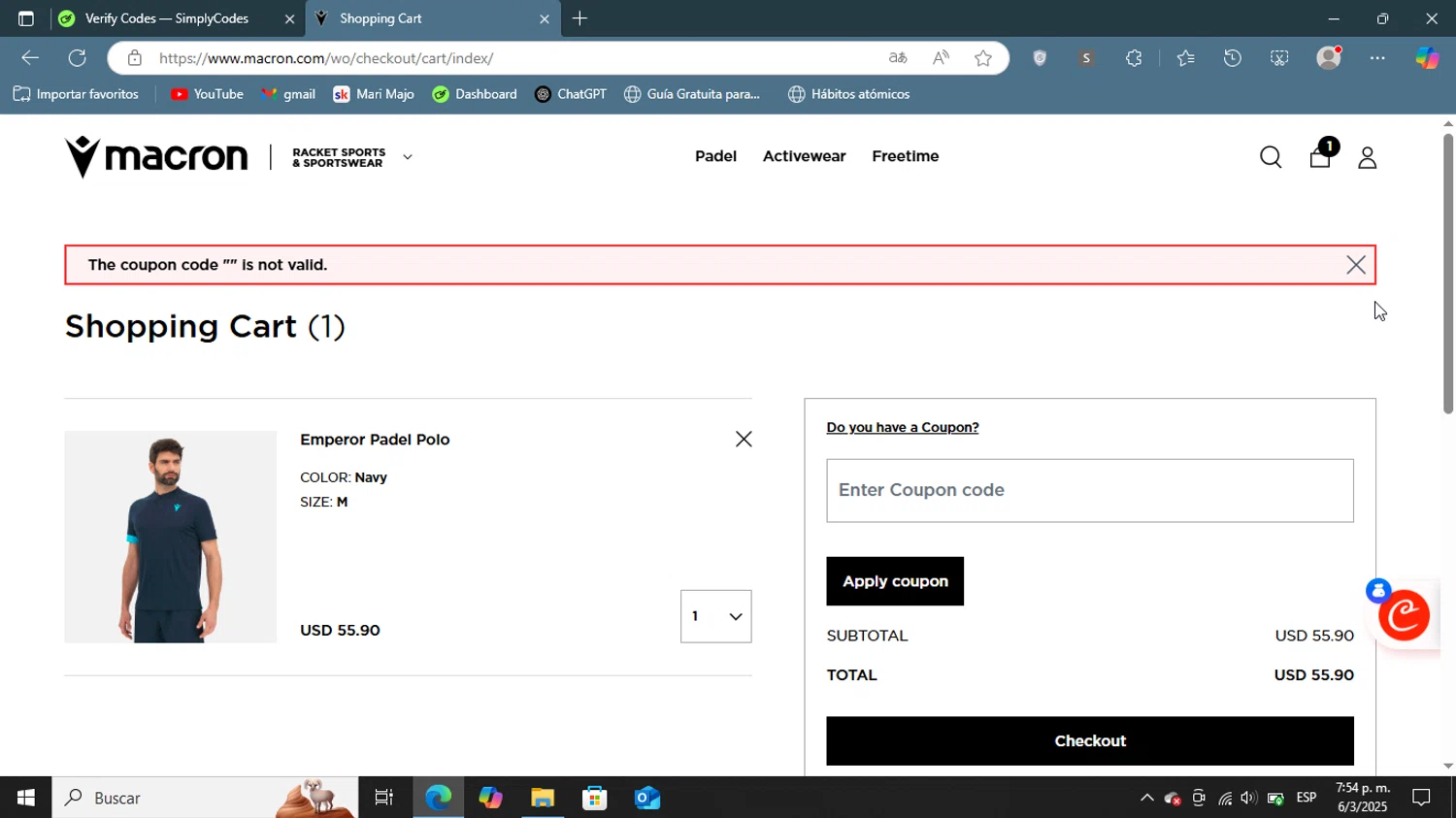This screenshot has width=1456, height=818.
Task: Open the quantity dropdown for the polo
Action: pyautogui.click(x=716, y=616)
